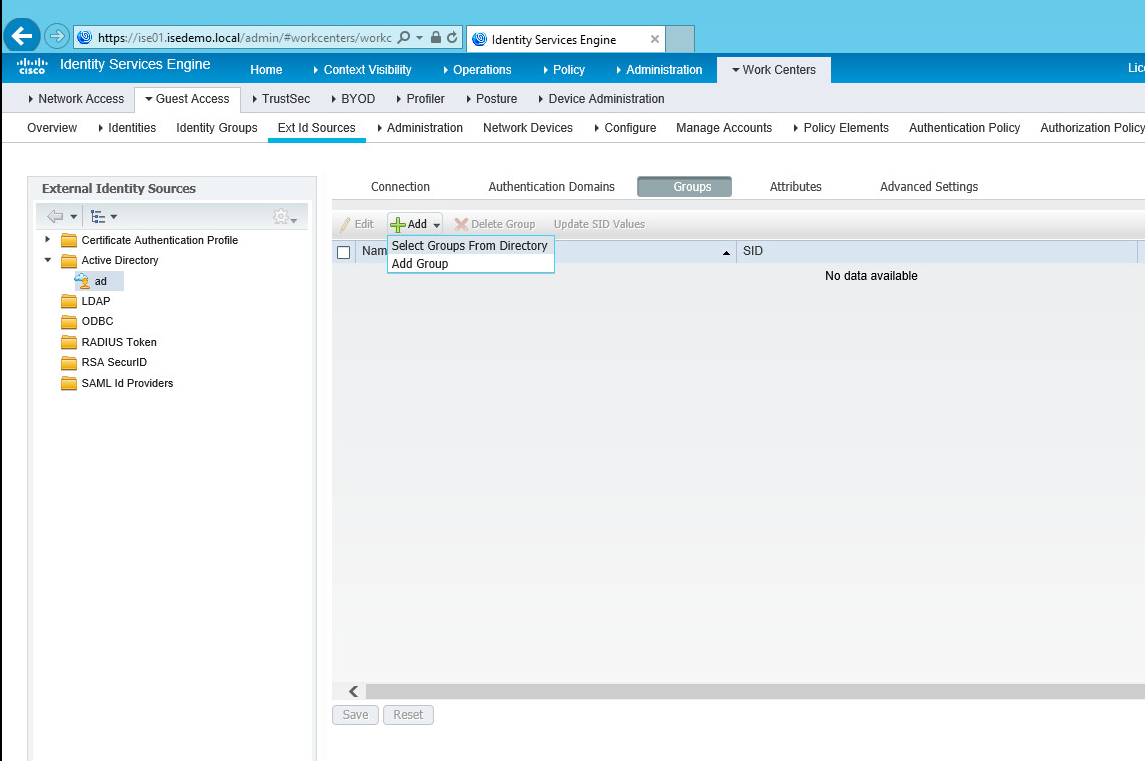Screen dimensions: 1145x761
Task: Open the TrustSec submenu
Action: point(280,99)
